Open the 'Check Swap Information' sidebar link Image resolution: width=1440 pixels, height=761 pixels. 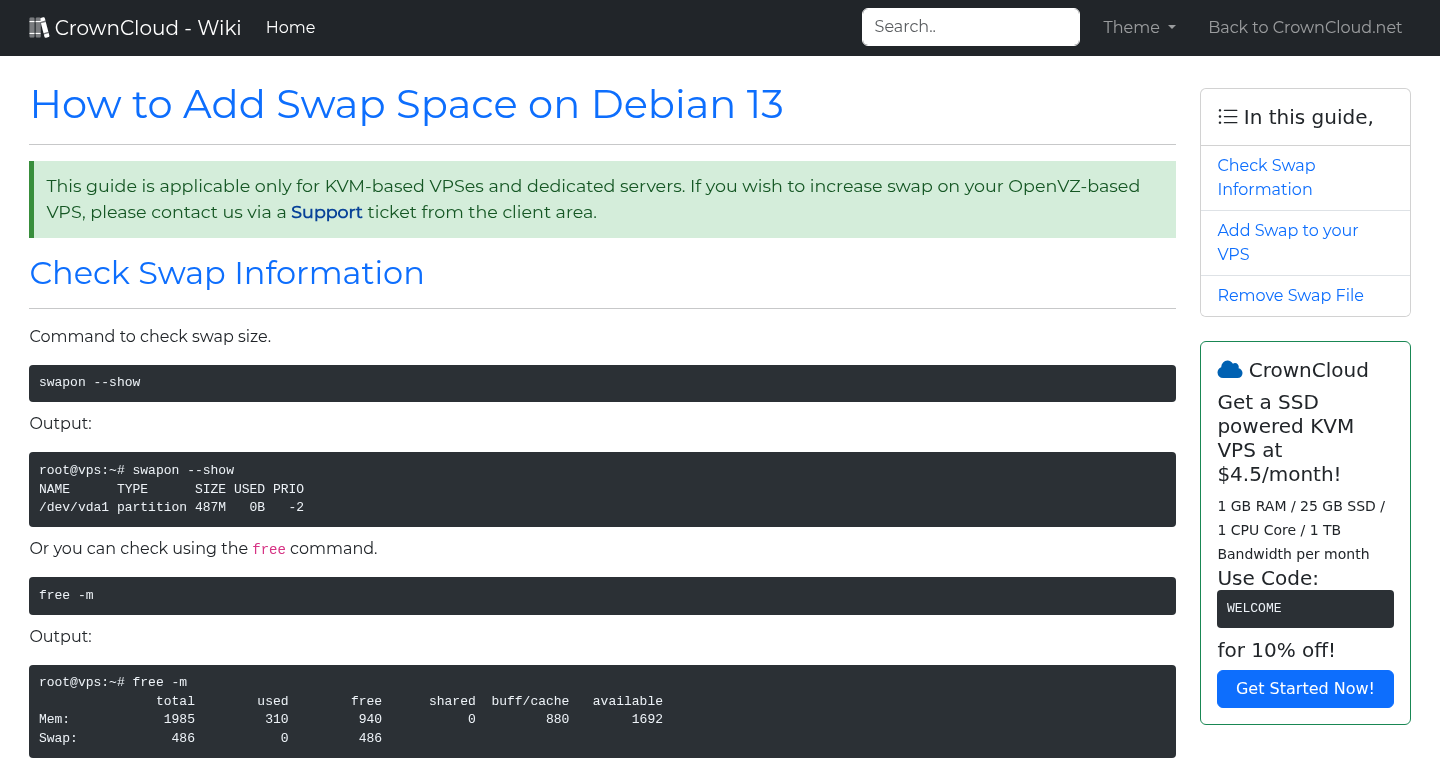click(1266, 177)
